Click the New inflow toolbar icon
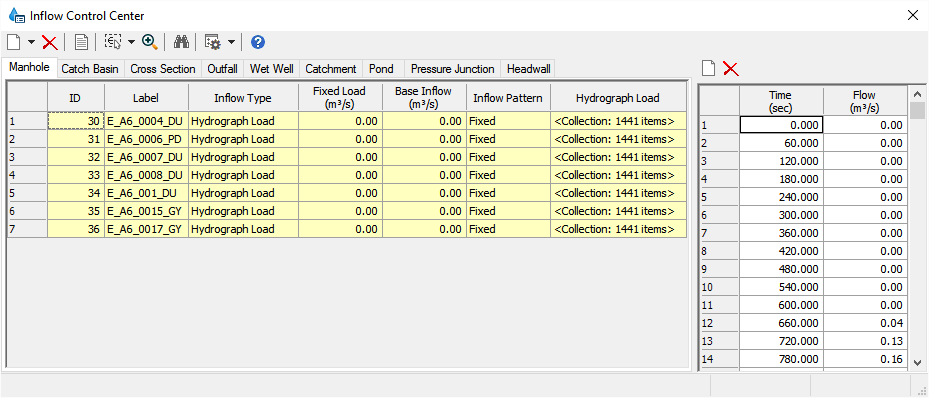This screenshot has width=929, height=398. click(14, 42)
